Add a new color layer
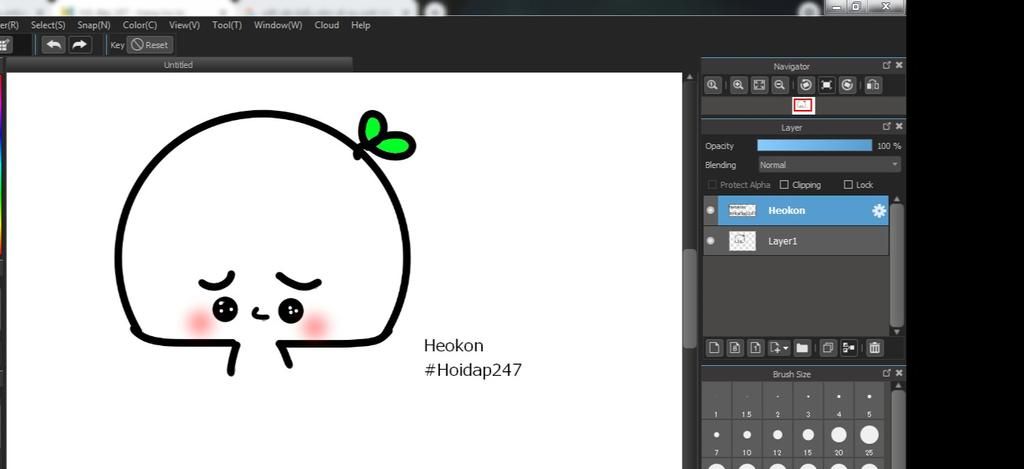Image resolution: width=1024 pixels, height=469 pixels. pyautogui.click(x=714, y=348)
